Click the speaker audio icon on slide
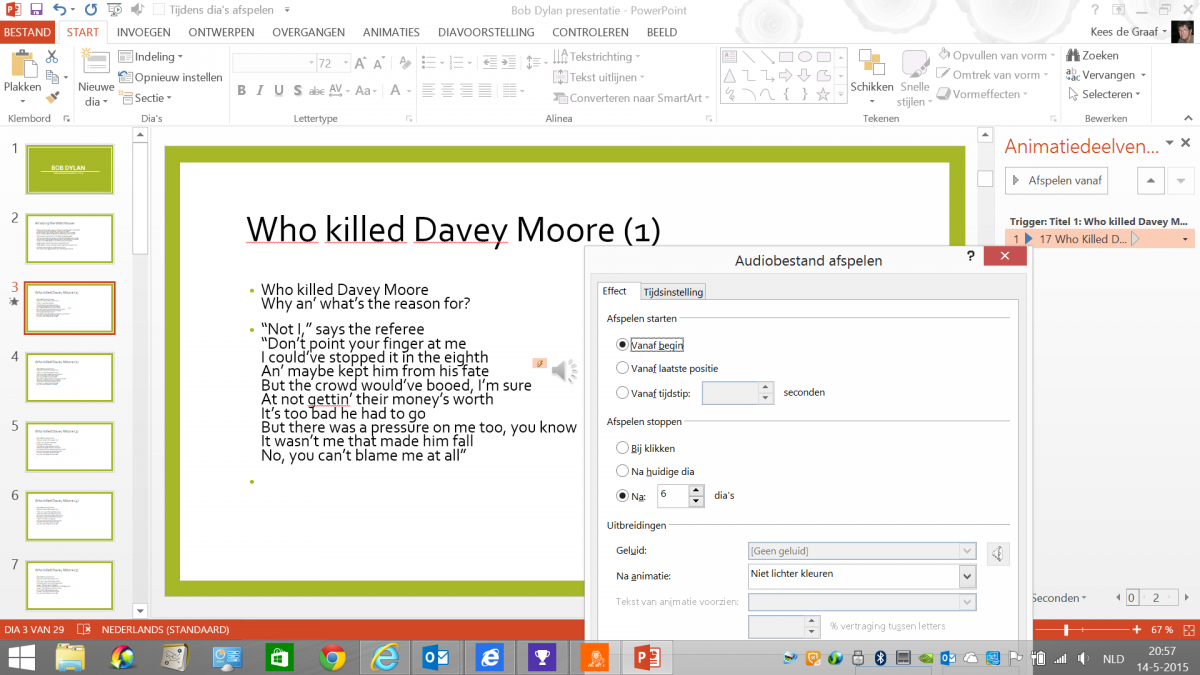 [x=564, y=371]
